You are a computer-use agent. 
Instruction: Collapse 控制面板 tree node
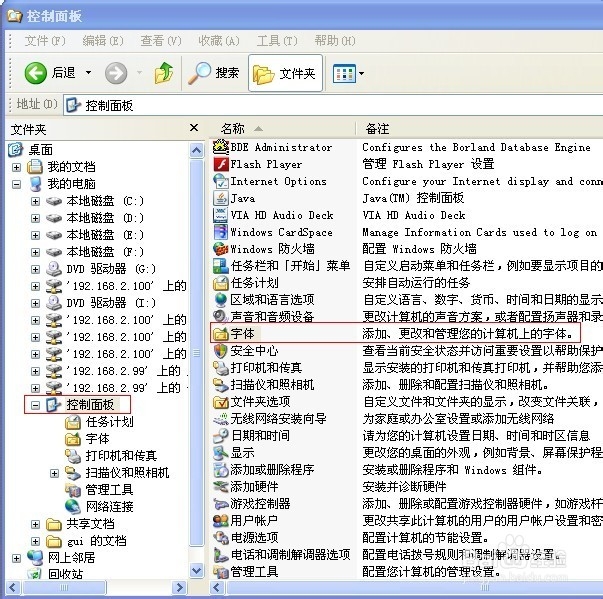(x=35, y=405)
